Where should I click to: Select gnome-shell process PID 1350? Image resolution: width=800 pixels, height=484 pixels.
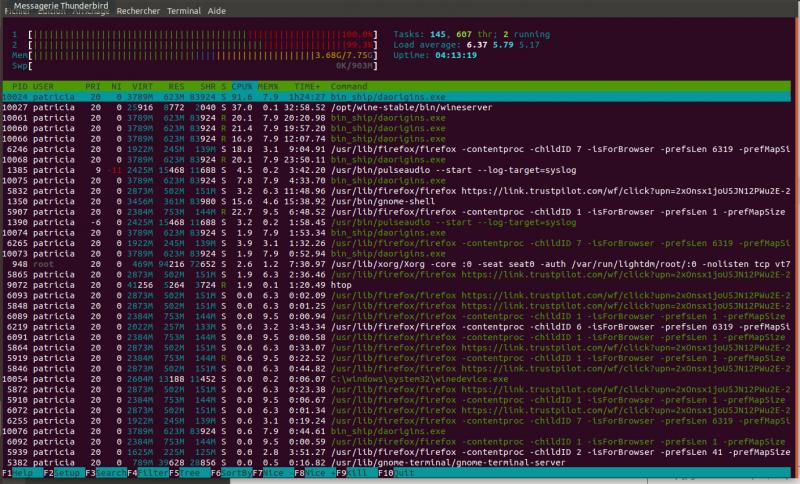(x=396, y=201)
